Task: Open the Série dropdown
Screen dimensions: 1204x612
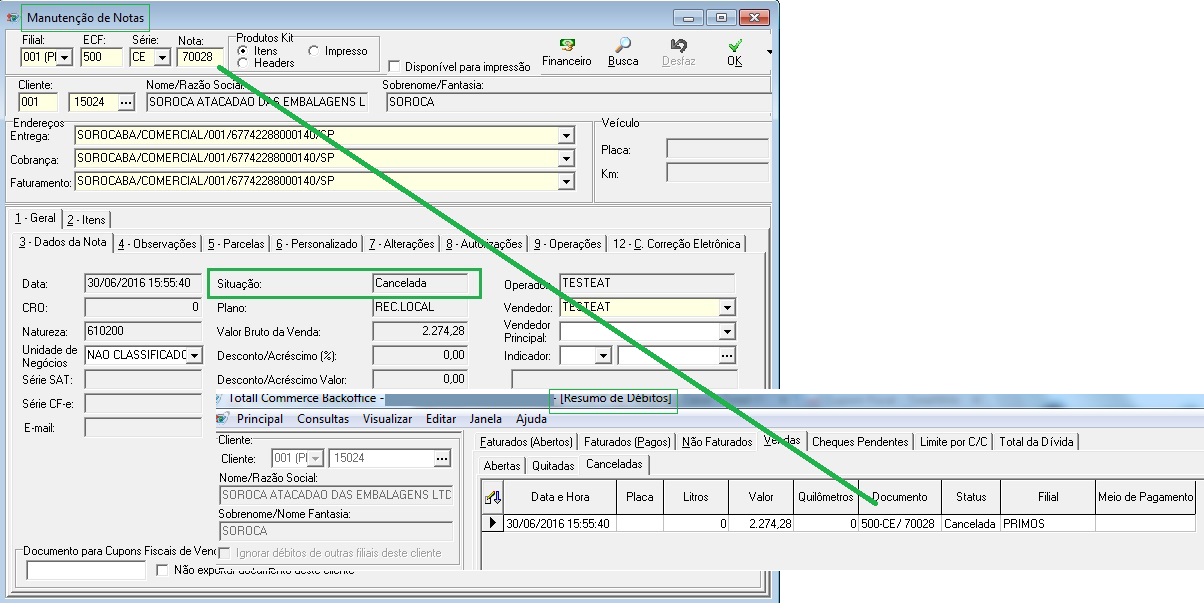Action: 161,57
